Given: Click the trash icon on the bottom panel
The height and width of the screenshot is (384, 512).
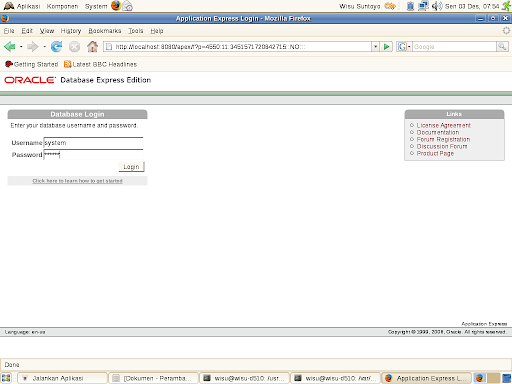Looking at the screenshot, I should [506, 378].
